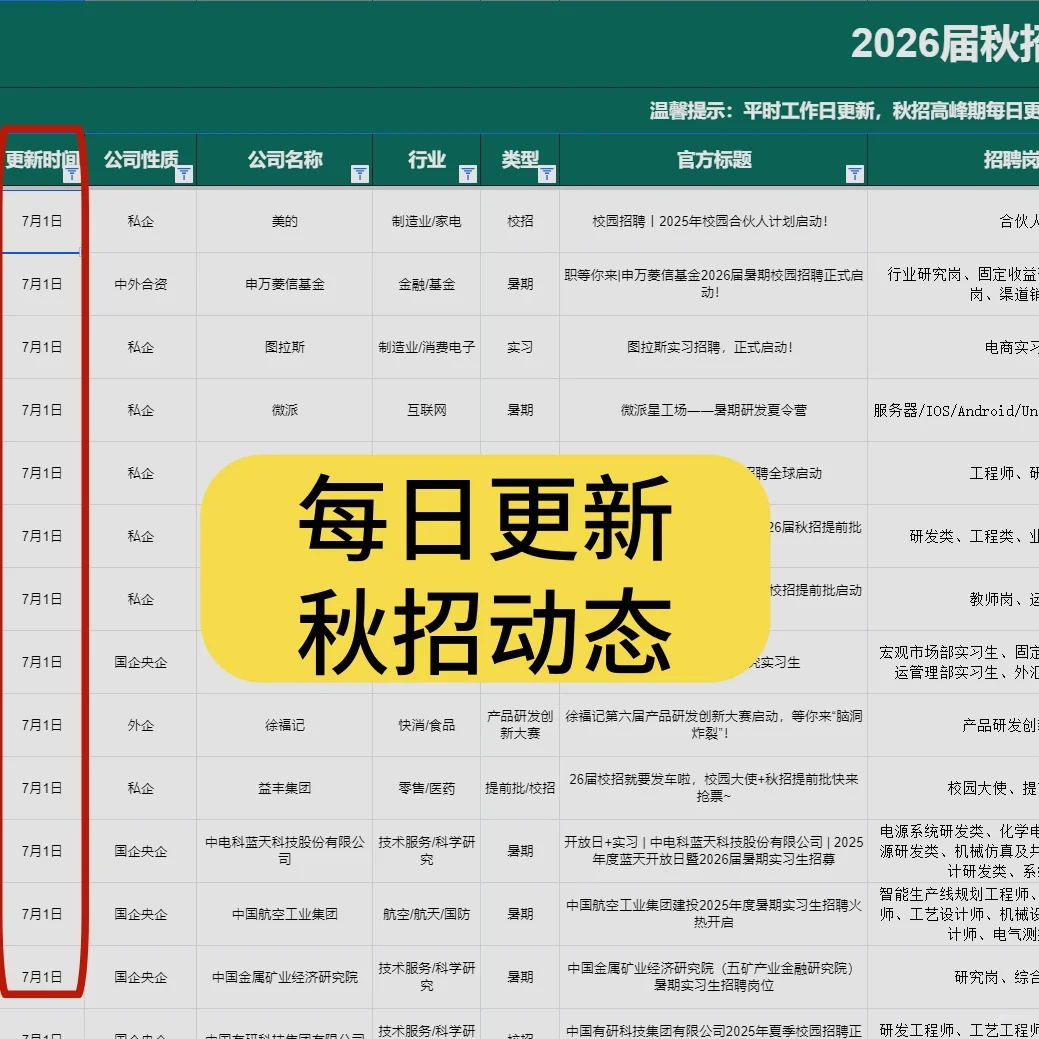The width and height of the screenshot is (1039, 1039).
Task: Click the 徐福记第六届产品研发创新大赛 title cell
Action: 714,725
